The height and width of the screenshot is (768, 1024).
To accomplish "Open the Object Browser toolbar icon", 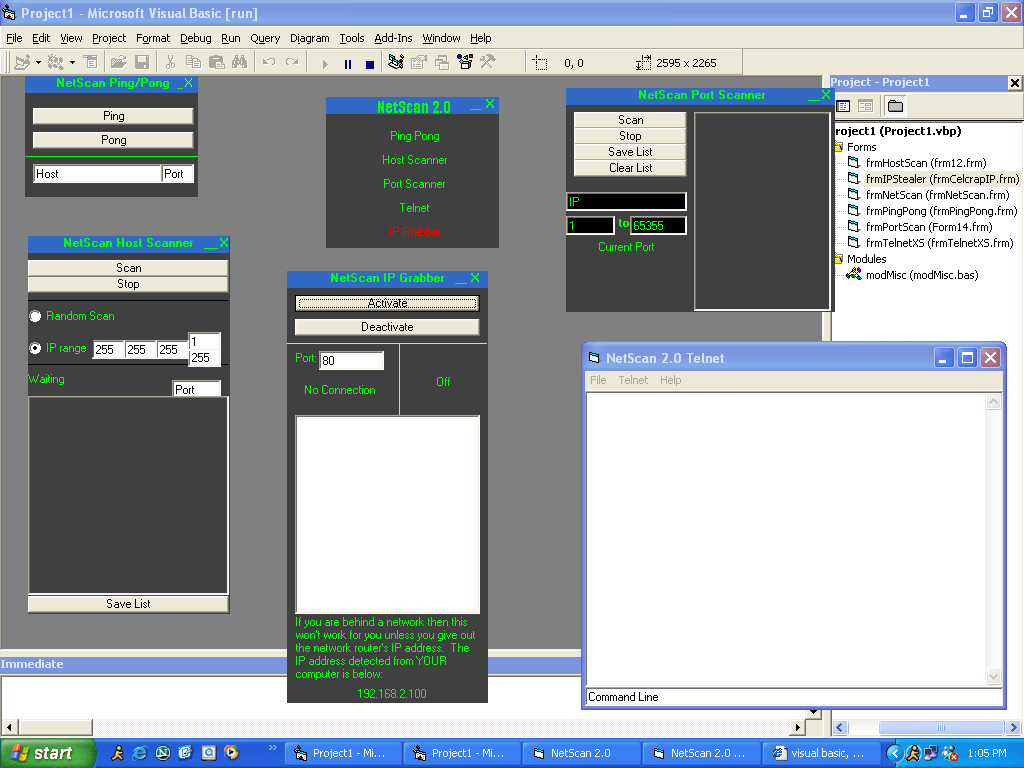I will [464, 63].
